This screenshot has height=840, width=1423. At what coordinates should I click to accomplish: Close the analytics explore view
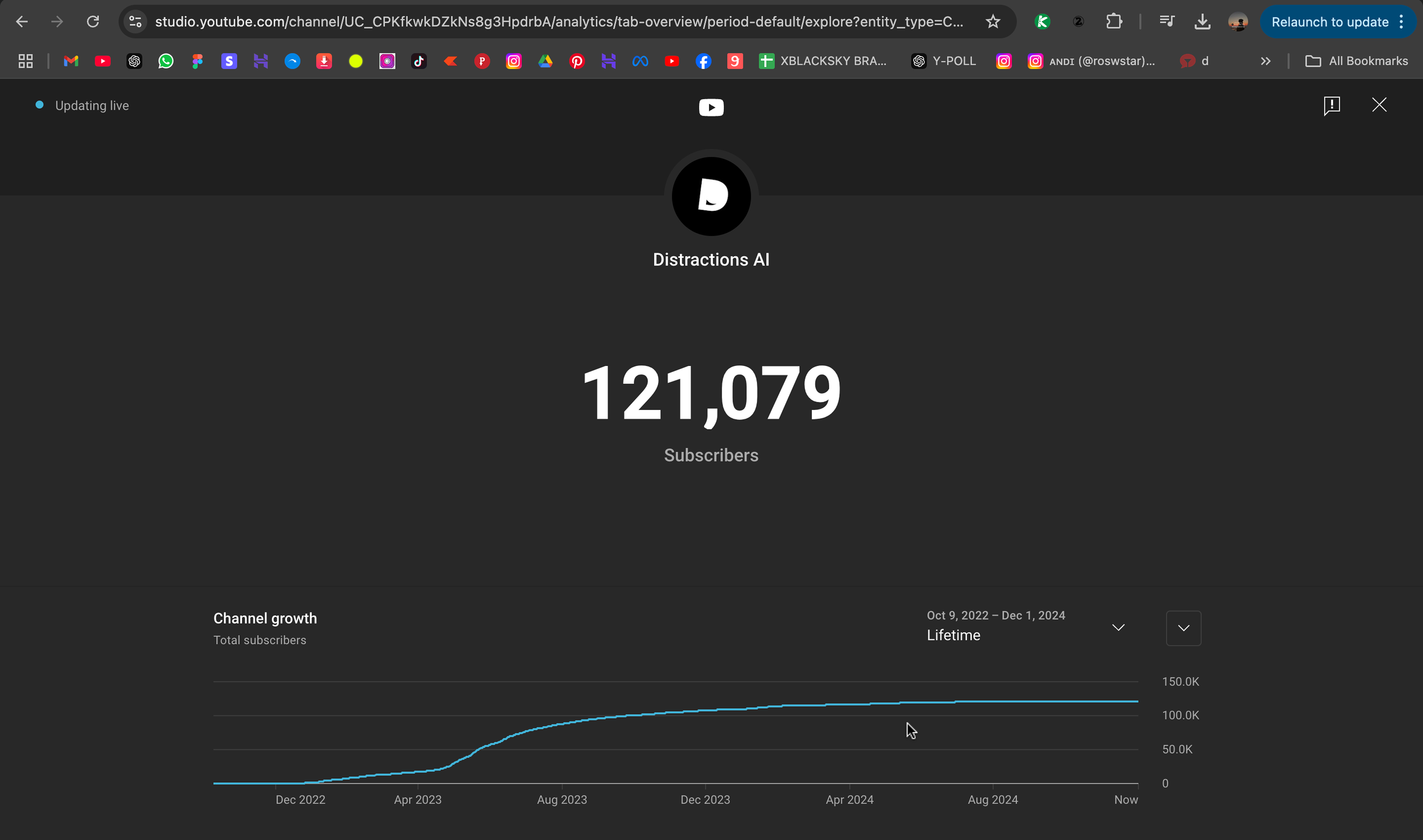coord(1379,105)
